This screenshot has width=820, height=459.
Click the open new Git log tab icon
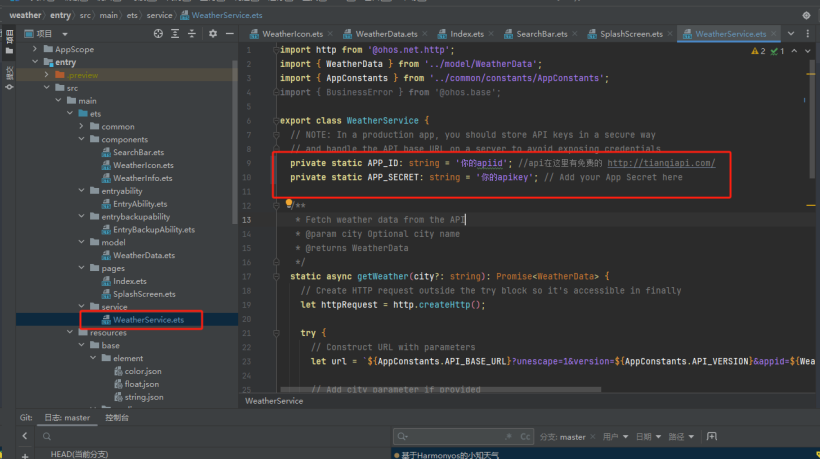(x=712, y=436)
